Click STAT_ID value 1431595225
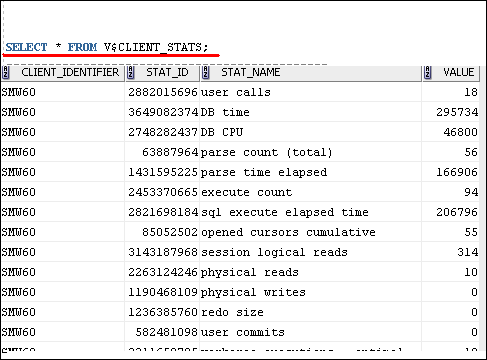The height and width of the screenshot is (360, 487). [x=163, y=172]
